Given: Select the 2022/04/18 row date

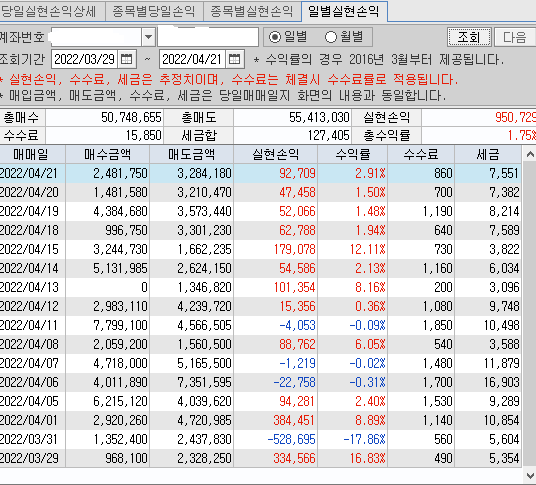Looking at the screenshot, I should pyautogui.click(x=29, y=230).
